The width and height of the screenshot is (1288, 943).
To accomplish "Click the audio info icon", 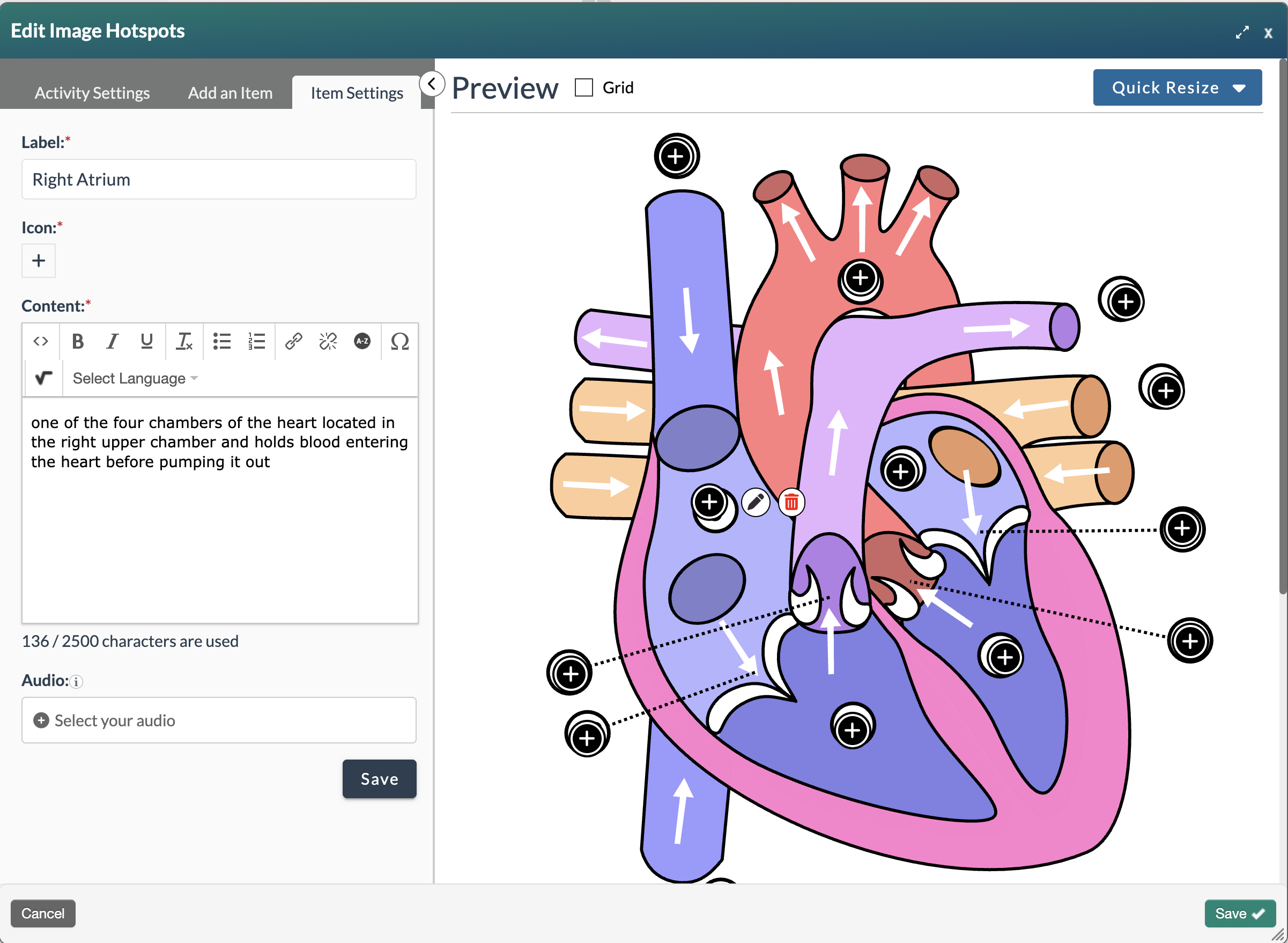I will coord(76,682).
